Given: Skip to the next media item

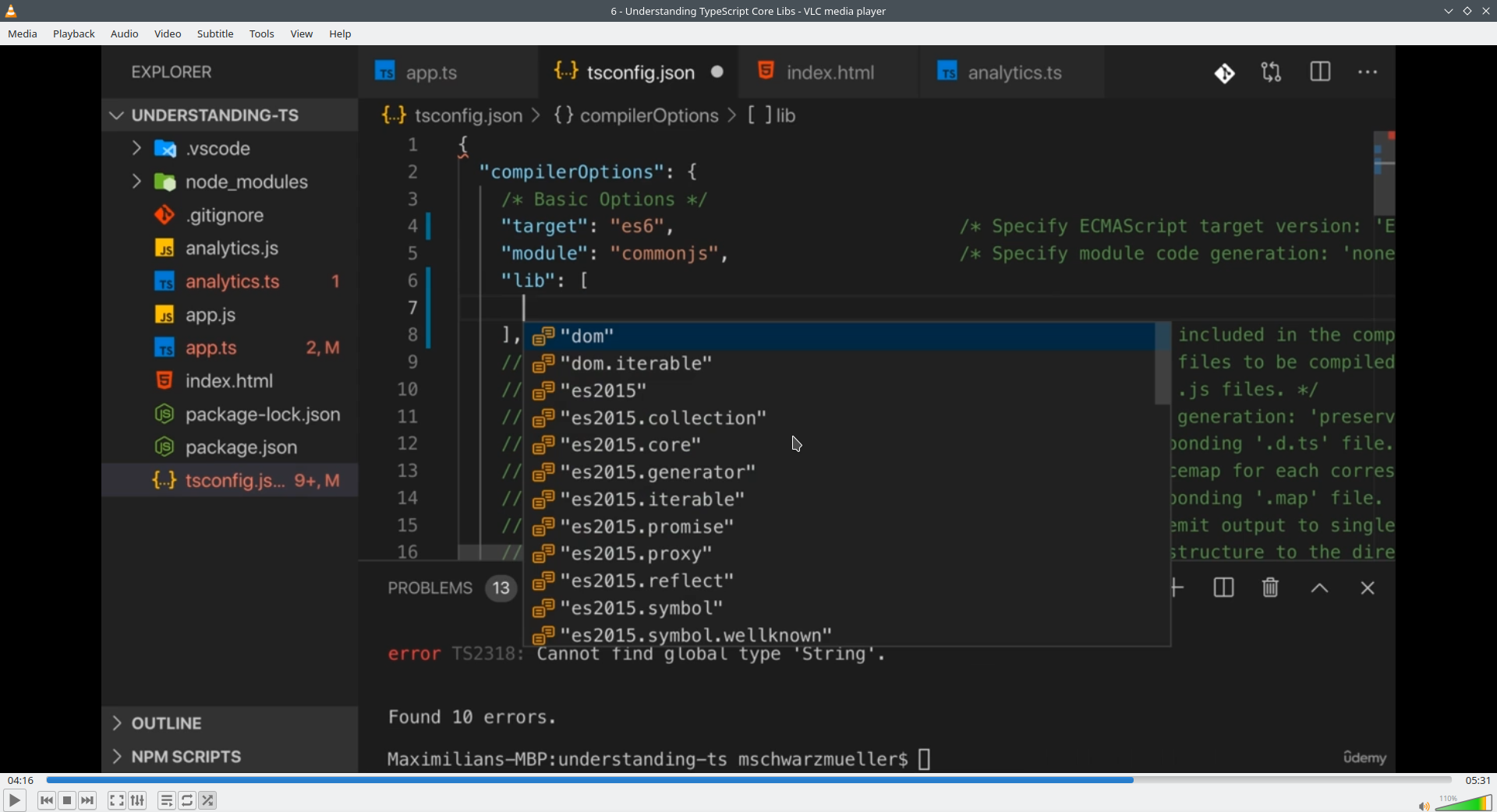Looking at the screenshot, I should pos(88,800).
